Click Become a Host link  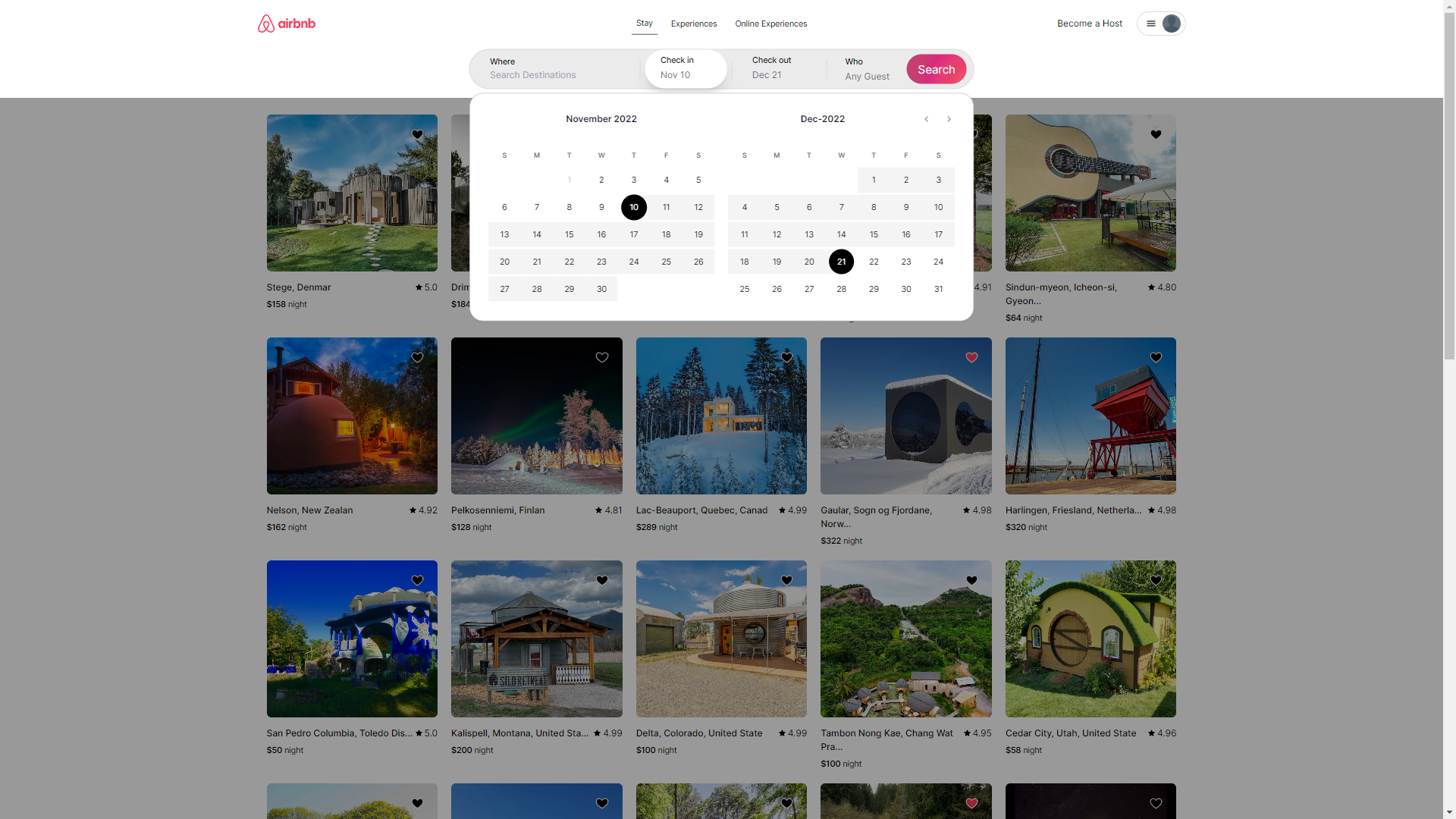(x=1089, y=24)
